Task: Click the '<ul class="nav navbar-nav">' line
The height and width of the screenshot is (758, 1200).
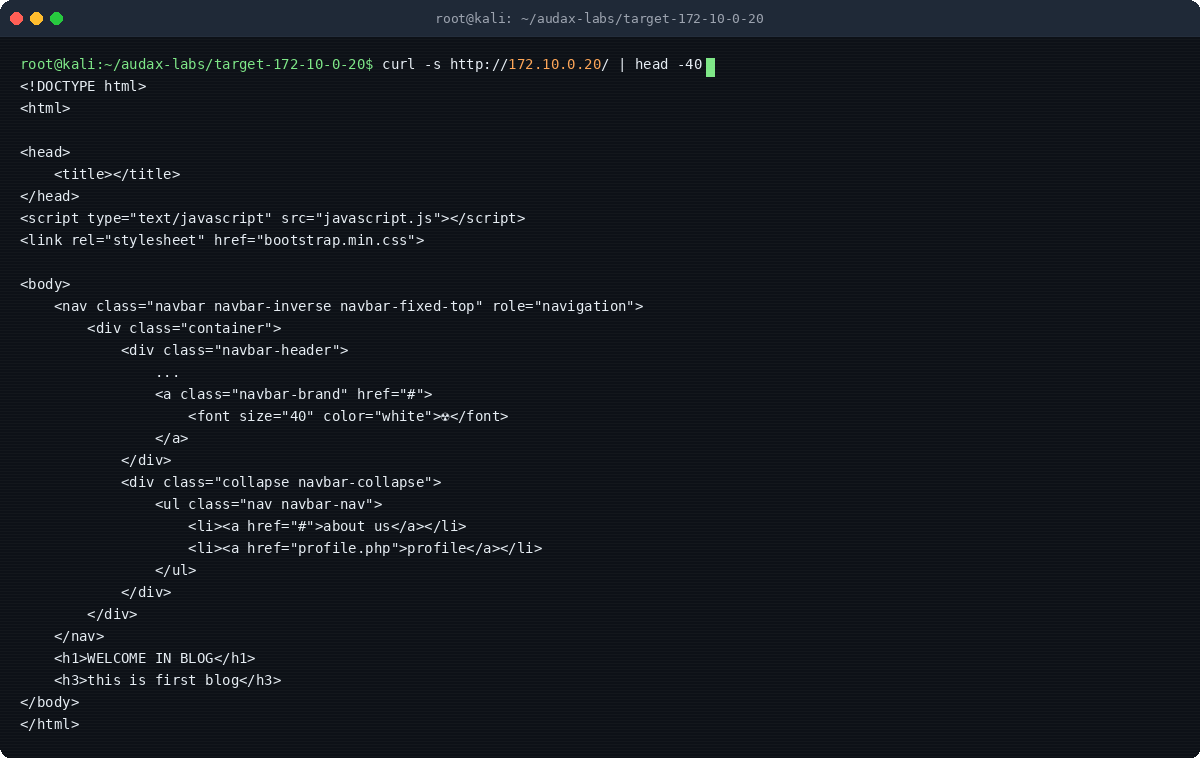Action: [x=269, y=504]
